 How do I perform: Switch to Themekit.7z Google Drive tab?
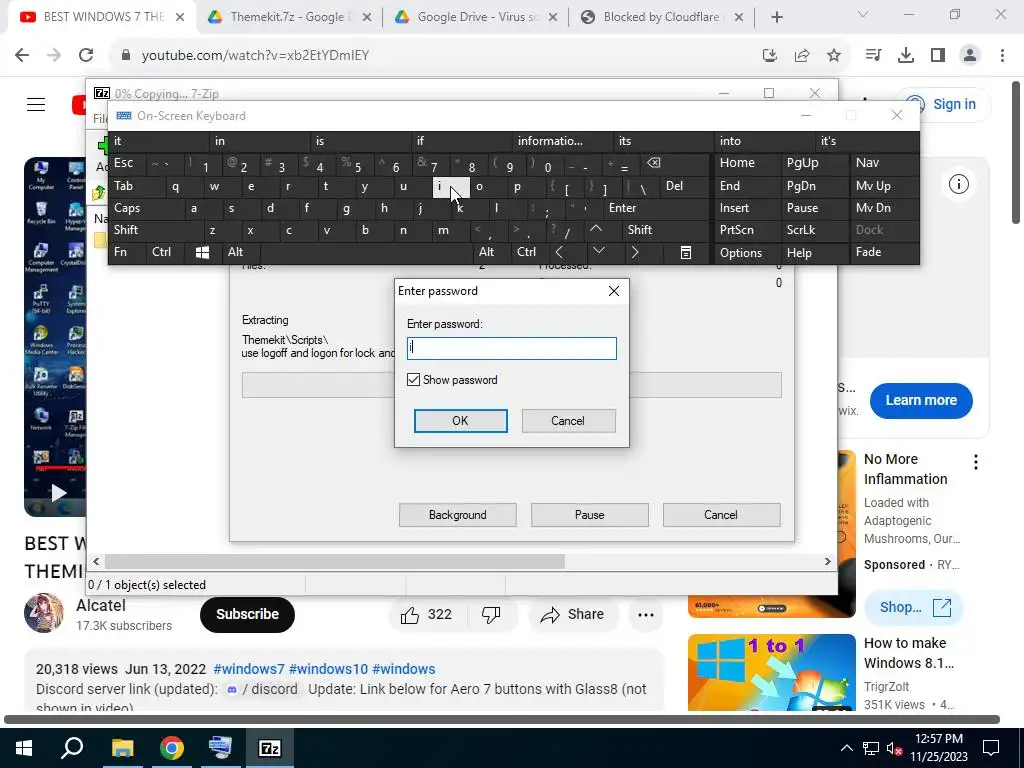click(x=287, y=17)
